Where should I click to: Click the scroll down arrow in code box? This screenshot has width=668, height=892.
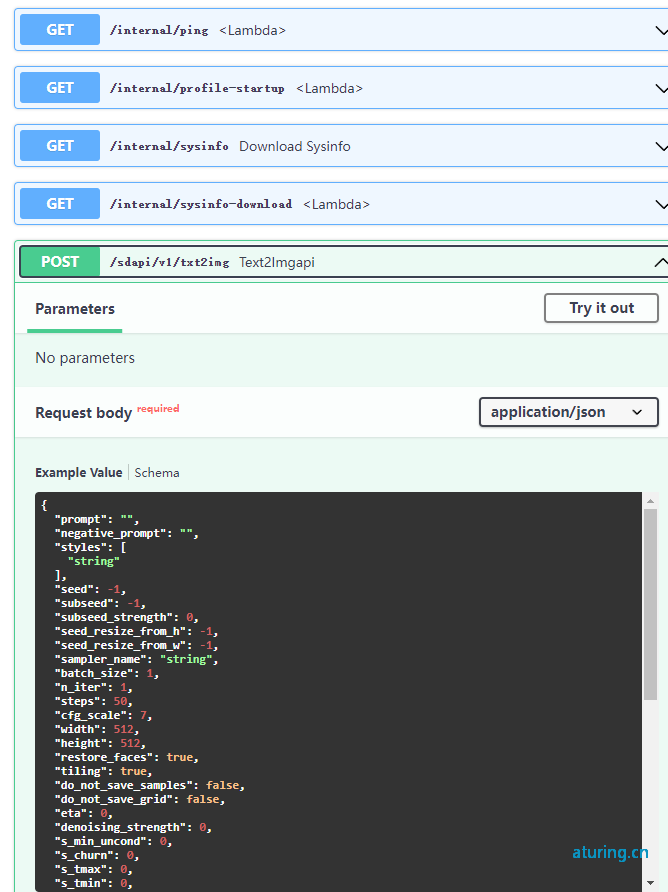650,883
